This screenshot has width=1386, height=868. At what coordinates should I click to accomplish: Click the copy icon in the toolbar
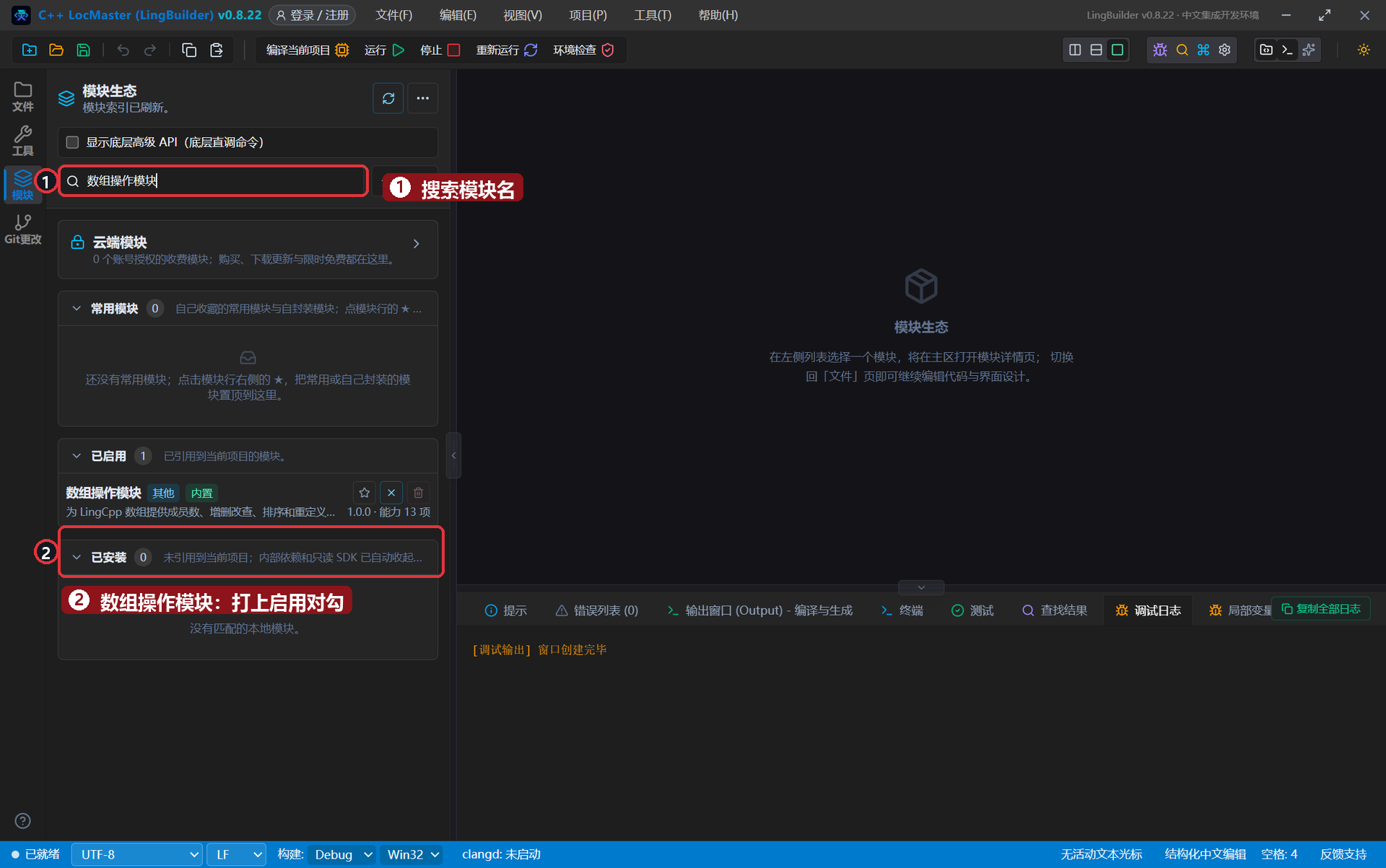(x=189, y=50)
